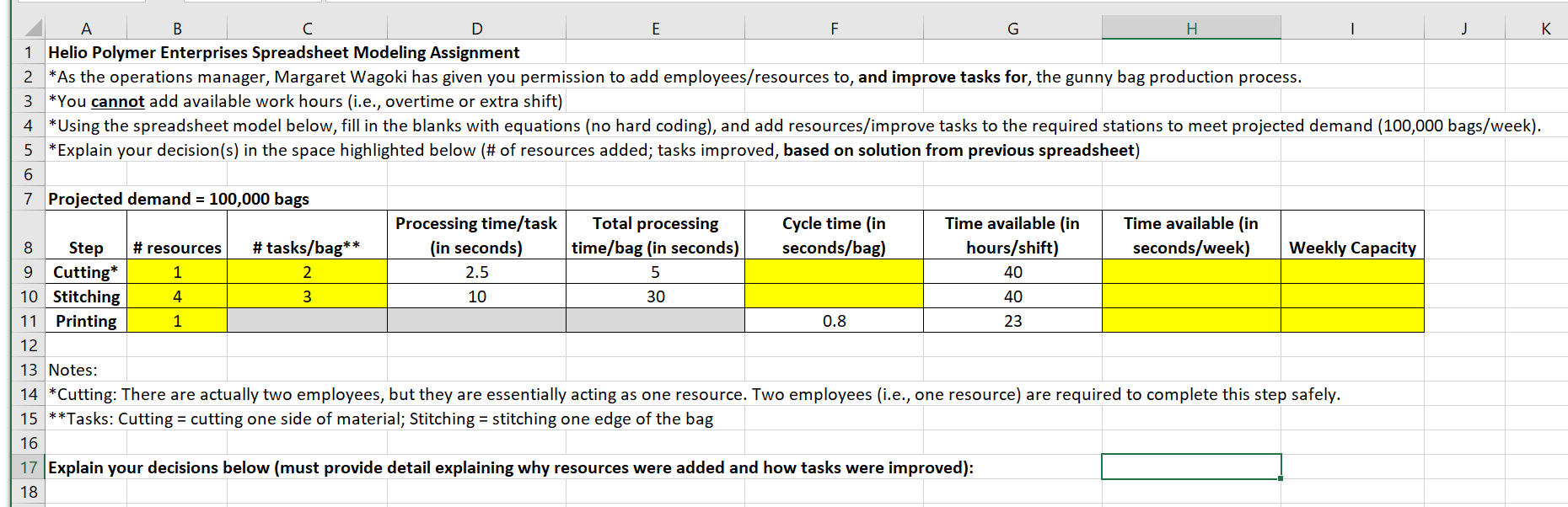Click 'Total processing time/bag' header cell
The image size is (1568, 507).
tap(656, 235)
